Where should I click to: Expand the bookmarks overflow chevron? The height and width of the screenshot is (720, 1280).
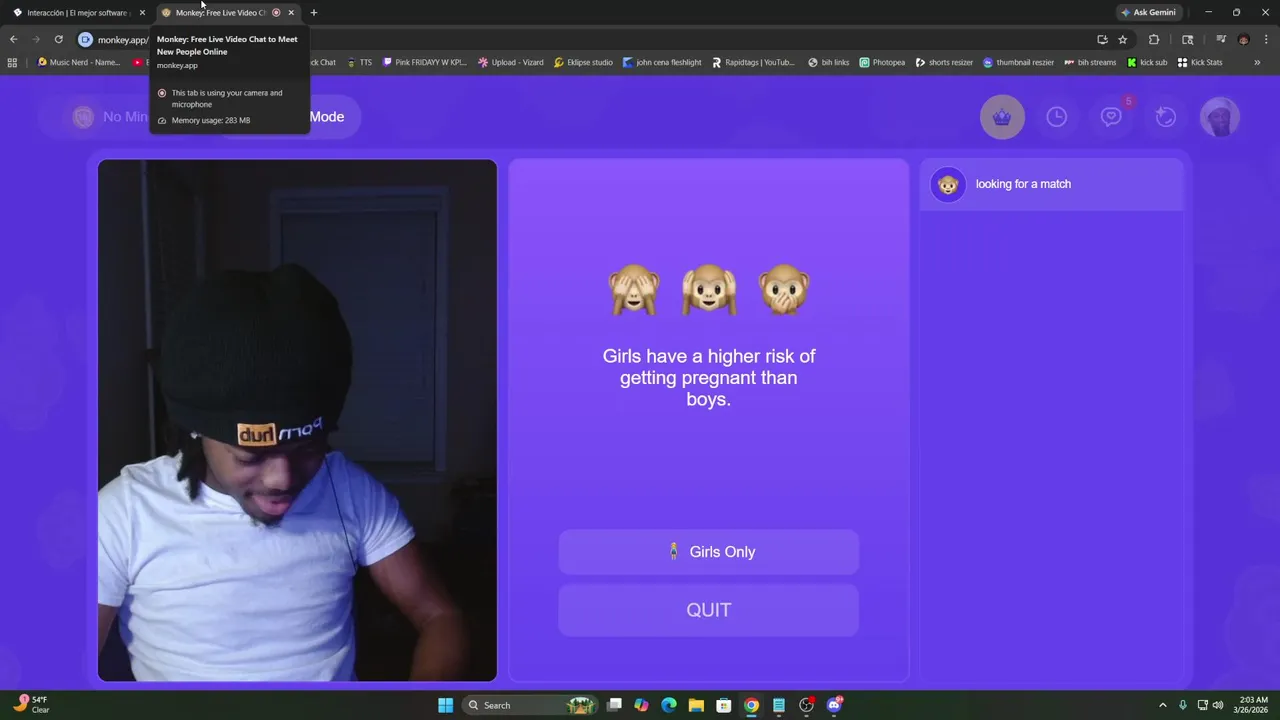click(1257, 62)
